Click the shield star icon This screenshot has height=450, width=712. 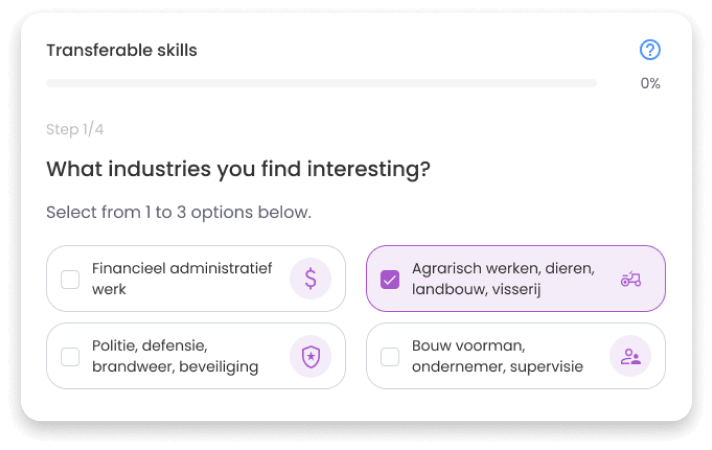(310, 356)
